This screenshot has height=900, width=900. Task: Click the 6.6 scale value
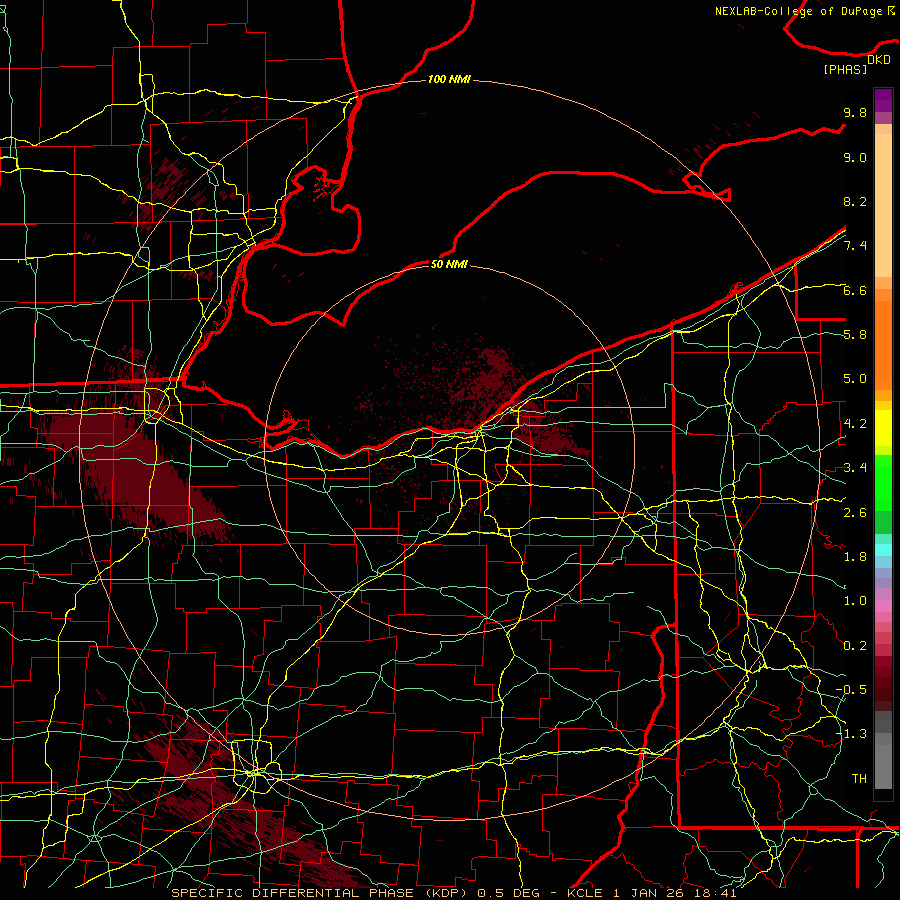pyautogui.click(x=855, y=290)
